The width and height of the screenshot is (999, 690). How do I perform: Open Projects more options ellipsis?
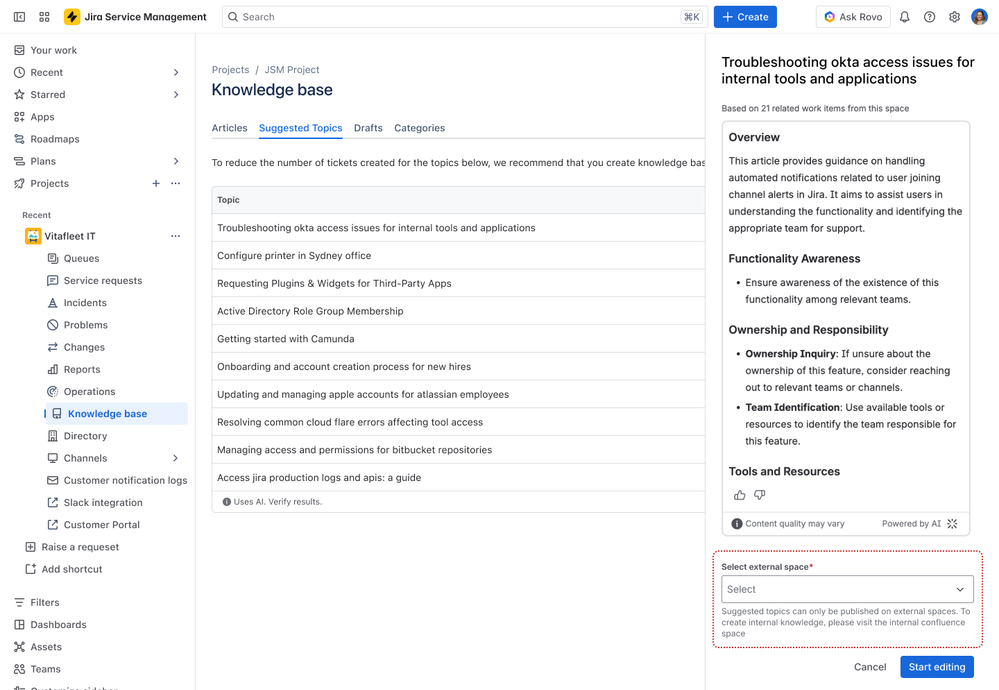(x=175, y=183)
